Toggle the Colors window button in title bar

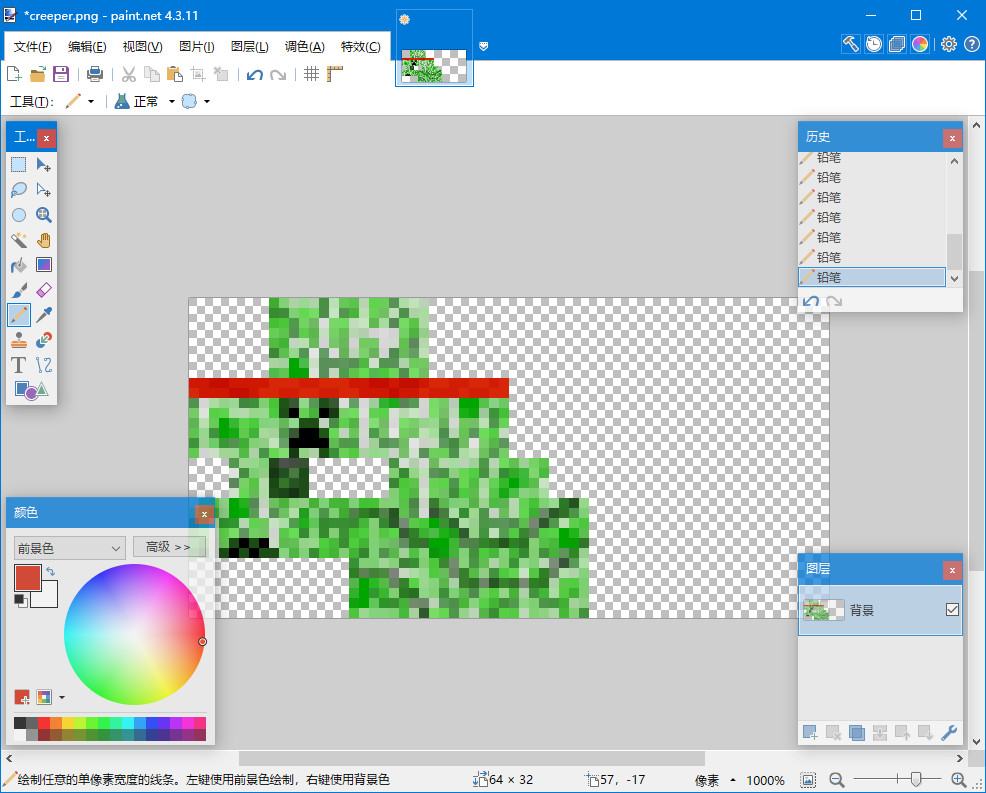(920, 44)
